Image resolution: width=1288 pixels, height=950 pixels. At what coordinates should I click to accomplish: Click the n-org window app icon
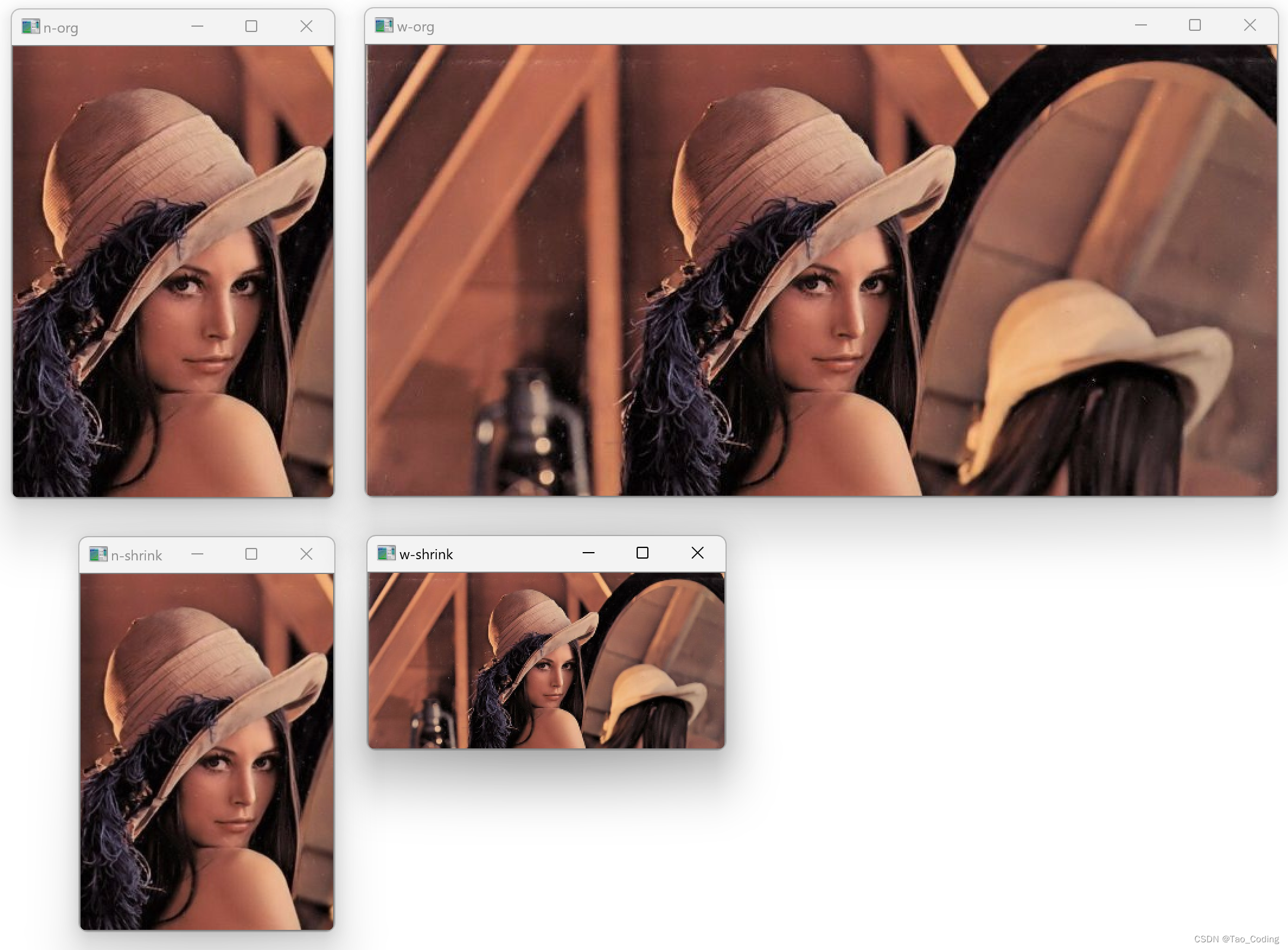click(30, 27)
